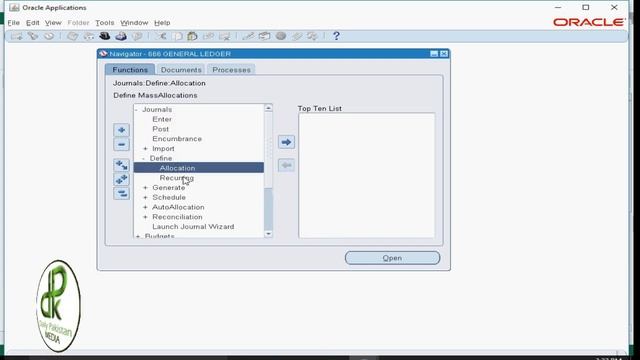Open the View menu

(x=53, y=23)
